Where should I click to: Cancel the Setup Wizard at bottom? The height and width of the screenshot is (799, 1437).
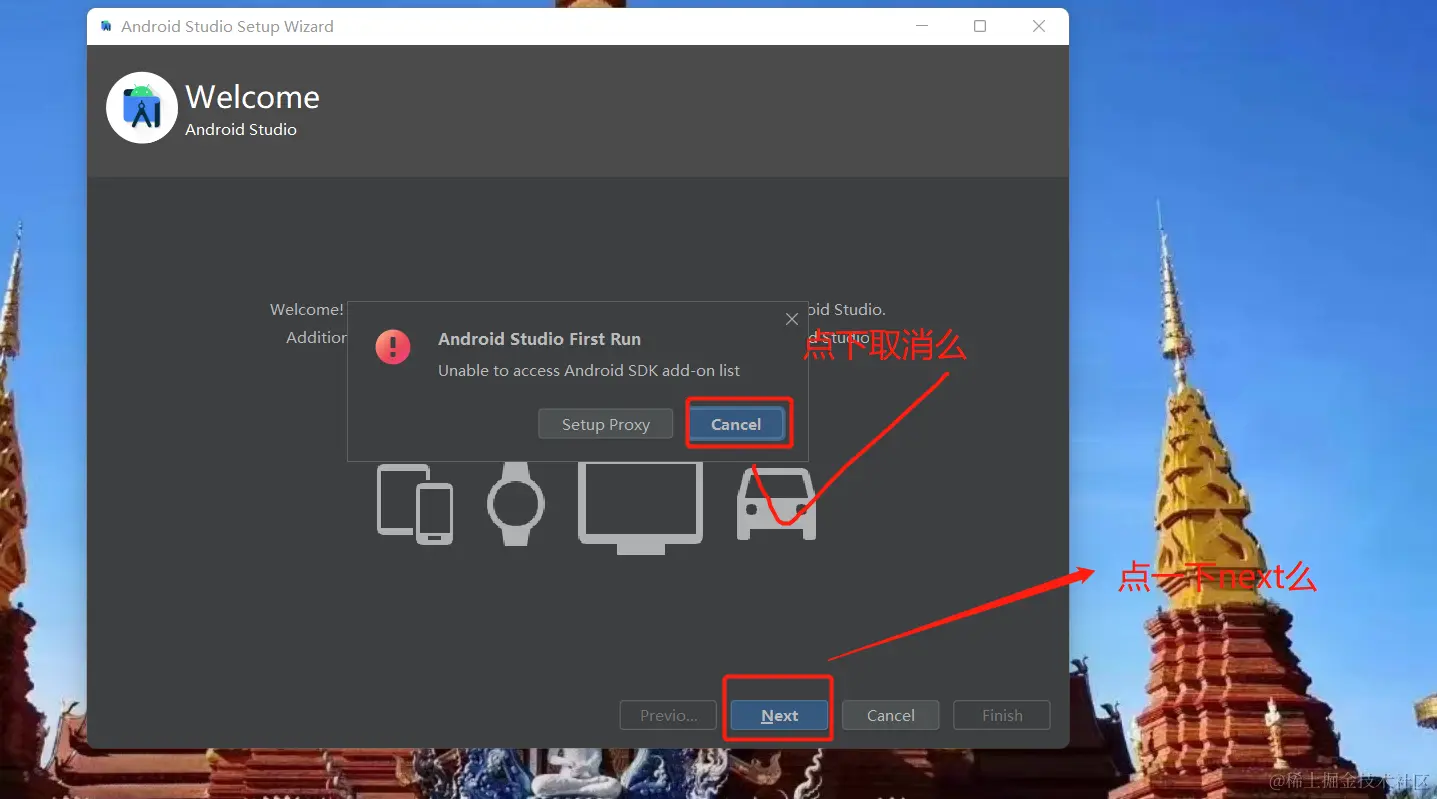coord(890,715)
